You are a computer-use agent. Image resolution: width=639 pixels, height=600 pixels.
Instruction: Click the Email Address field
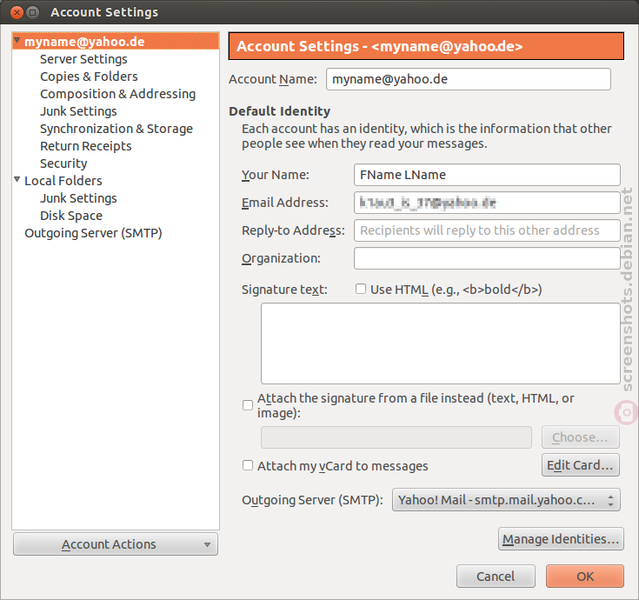click(487, 203)
